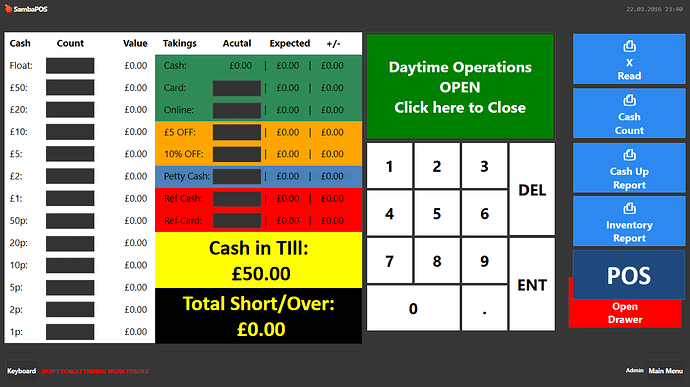The width and height of the screenshot is (690, 387).
Task: Open the Inventory Report
Action: pos(629,221)
